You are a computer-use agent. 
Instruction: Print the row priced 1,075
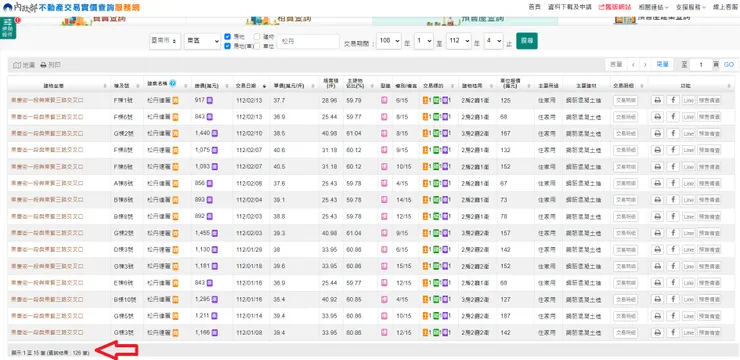[x=657, y=150]
